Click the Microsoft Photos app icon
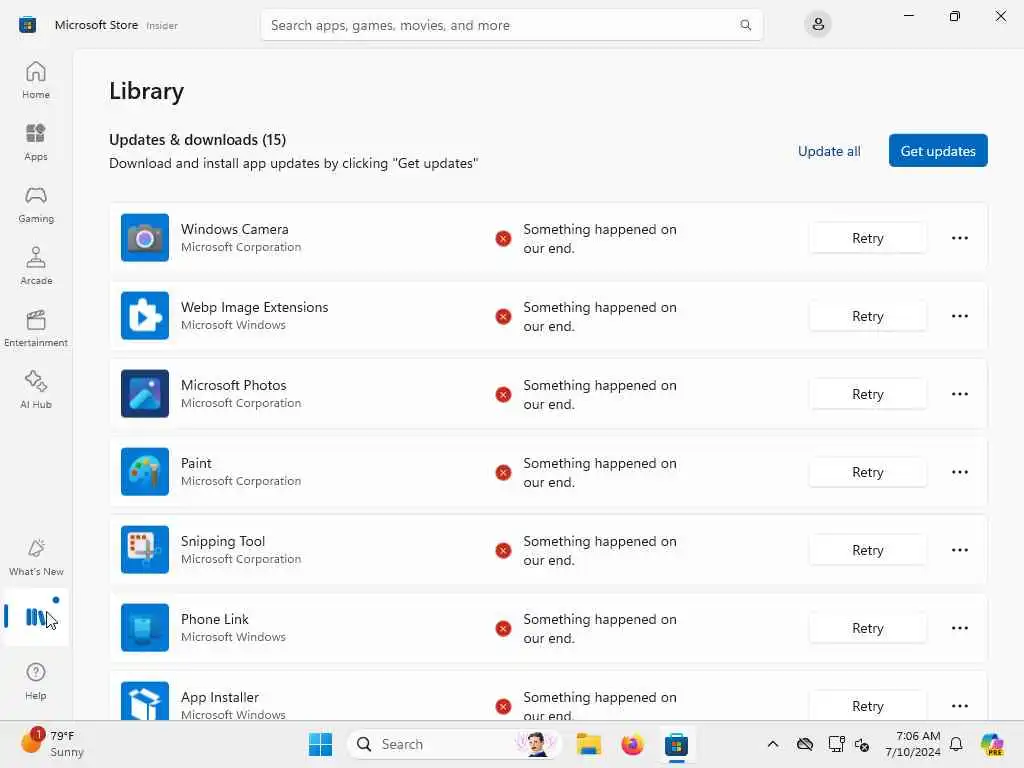Screen dimensions: 1024x768 [x=145, y=394]
